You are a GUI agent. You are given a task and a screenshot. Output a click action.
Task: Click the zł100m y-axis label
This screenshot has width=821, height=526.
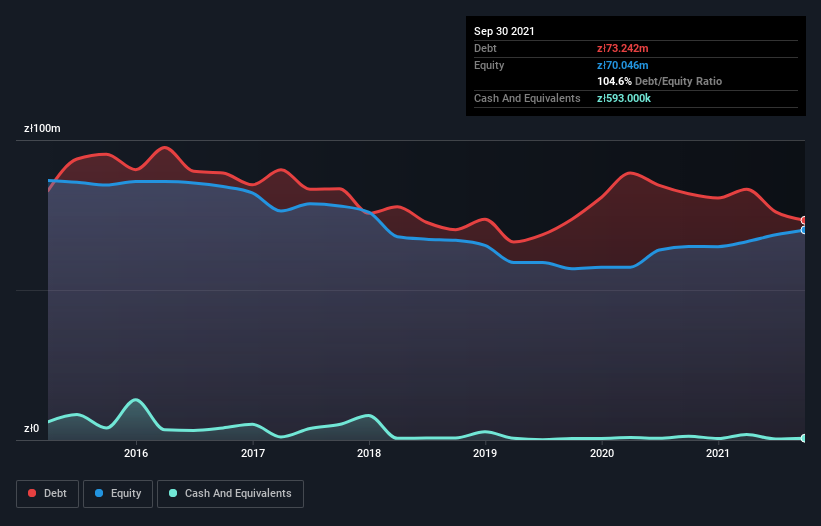coord(42,128)
